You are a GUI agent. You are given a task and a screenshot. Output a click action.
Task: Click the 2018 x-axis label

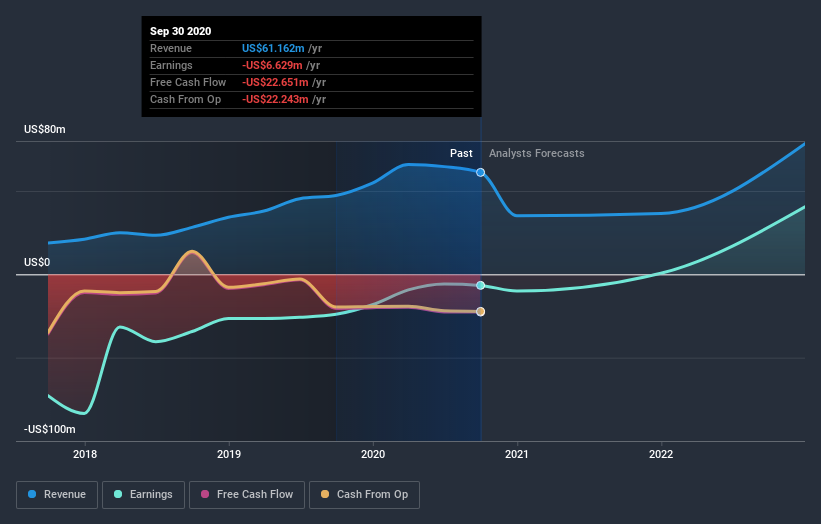85,454
